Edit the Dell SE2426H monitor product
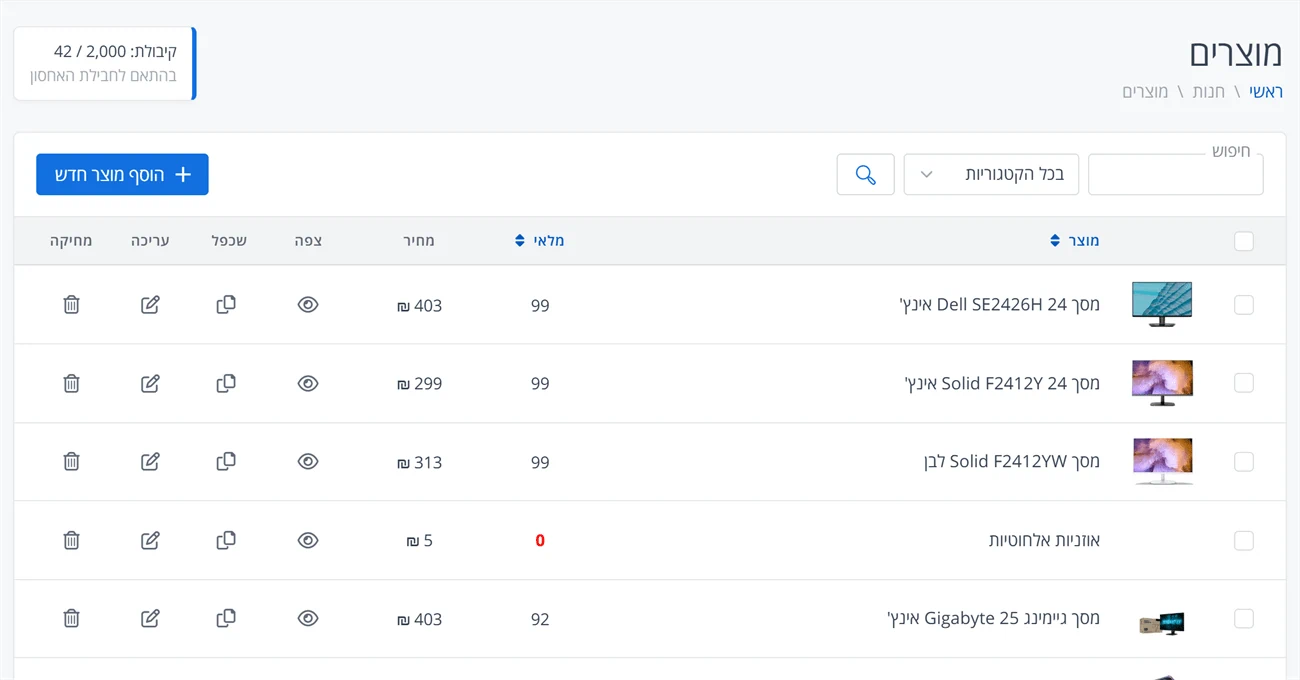Screen dimensions: 1300x680 pos(150,304)
